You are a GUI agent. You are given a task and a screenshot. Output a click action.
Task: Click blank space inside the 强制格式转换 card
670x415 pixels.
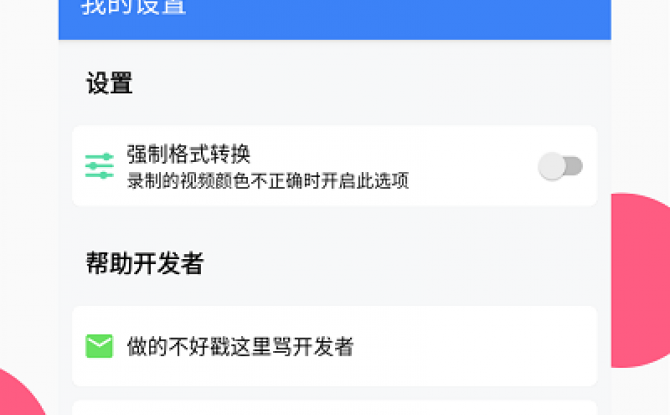click(470, 166)
